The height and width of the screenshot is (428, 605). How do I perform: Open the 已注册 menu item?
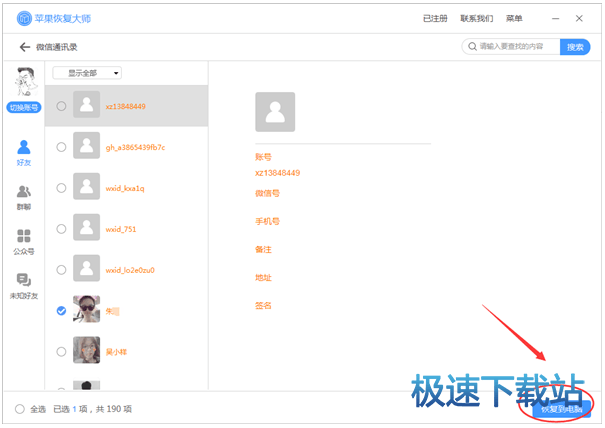coord(435,19)
